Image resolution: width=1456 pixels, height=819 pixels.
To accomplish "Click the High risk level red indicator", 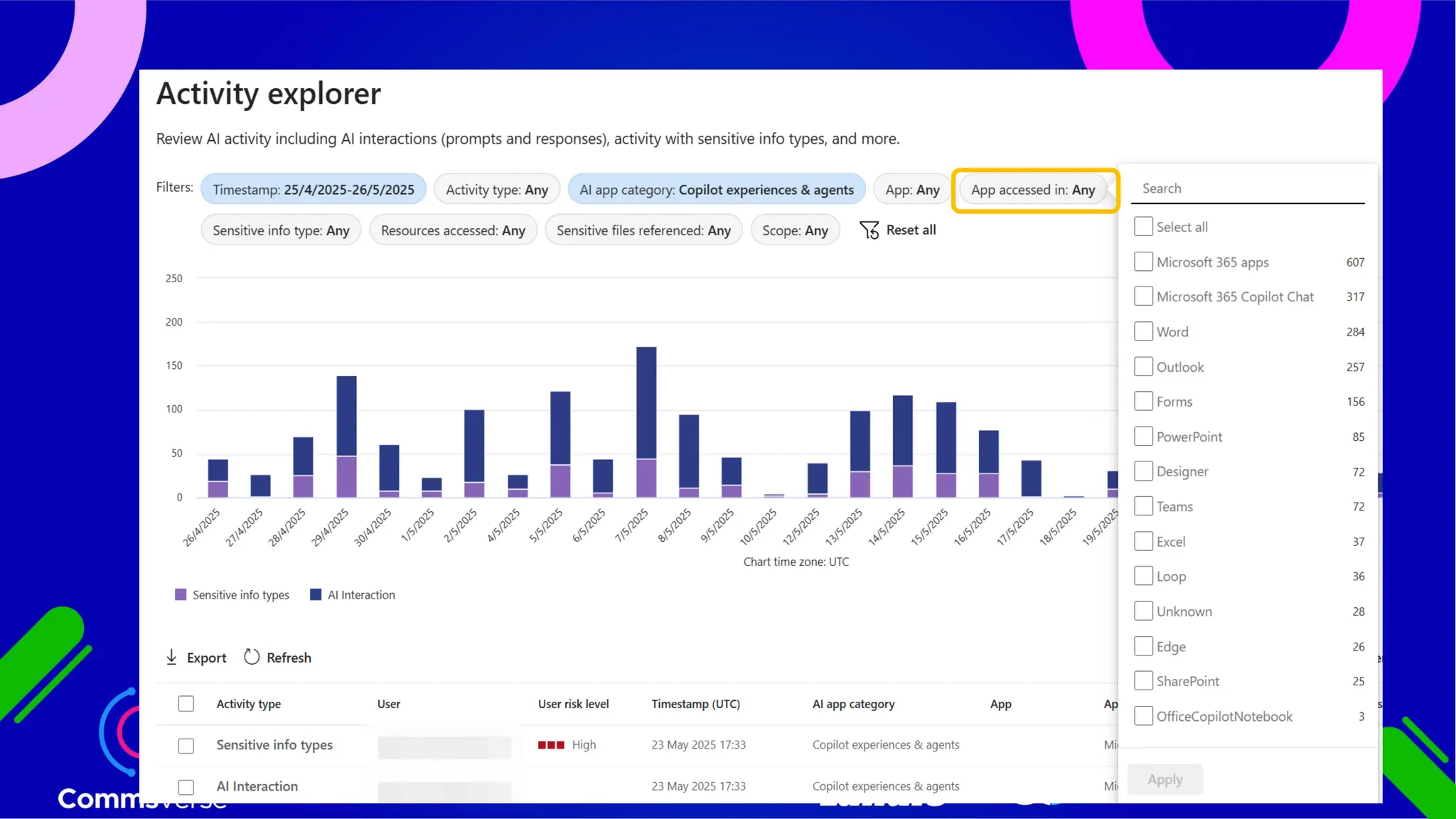I will [551, 745].
